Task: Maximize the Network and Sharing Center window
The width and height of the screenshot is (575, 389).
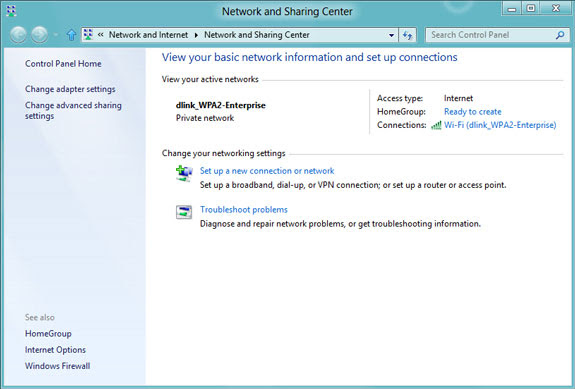Action: (531, 8)
